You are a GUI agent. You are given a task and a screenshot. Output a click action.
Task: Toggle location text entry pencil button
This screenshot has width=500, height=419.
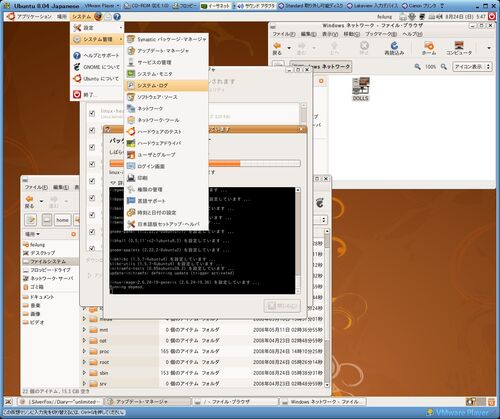pyautogui.click(x=31, y=220)
